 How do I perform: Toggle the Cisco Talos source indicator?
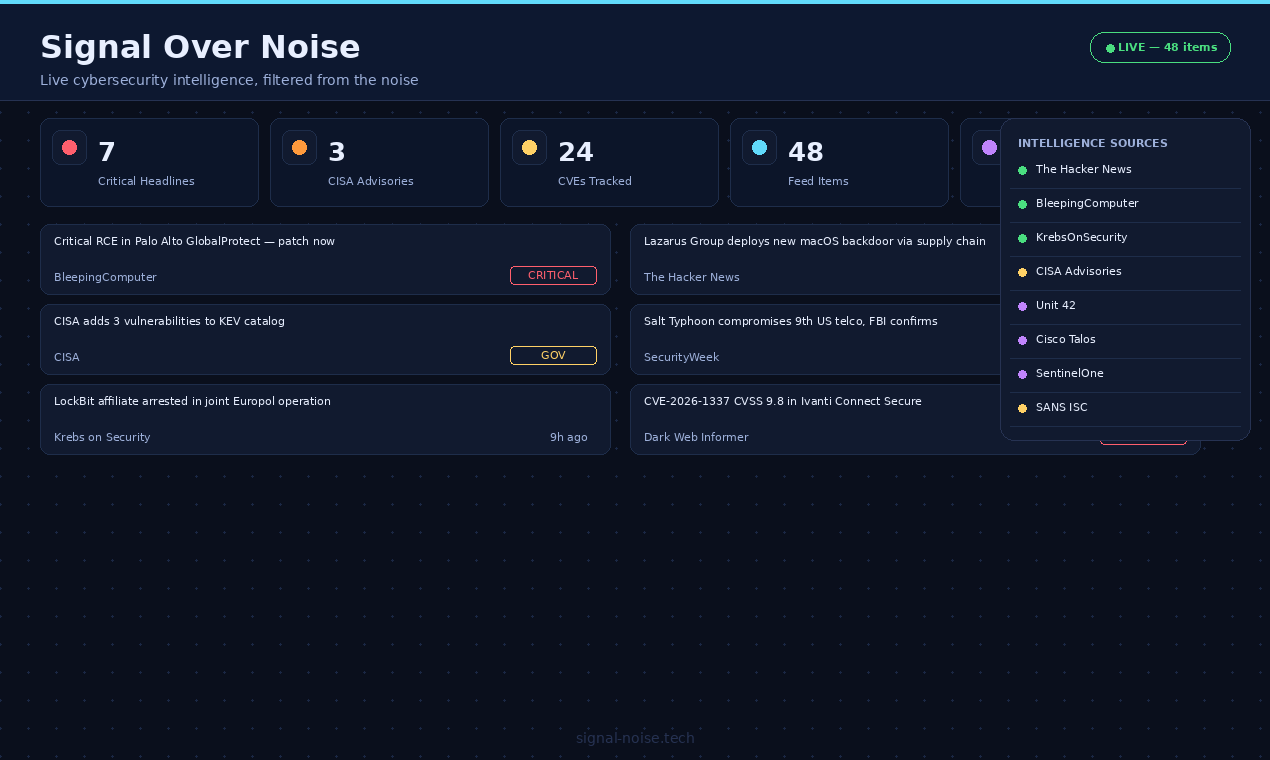point(1022,340)
